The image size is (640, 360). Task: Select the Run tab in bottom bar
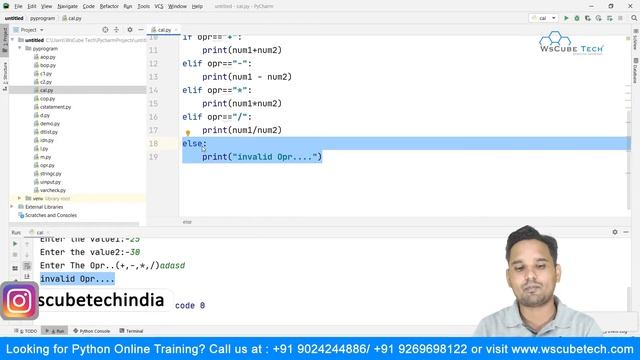[x=55, y=331]
